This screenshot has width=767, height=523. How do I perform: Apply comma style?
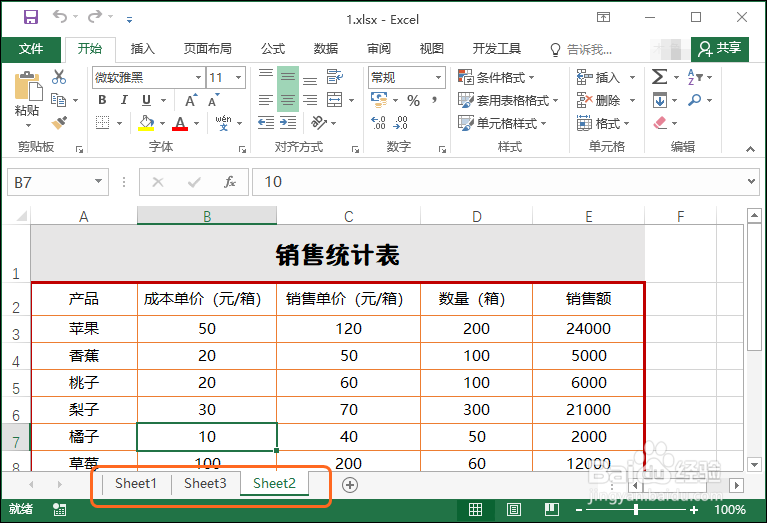point(434,101)
